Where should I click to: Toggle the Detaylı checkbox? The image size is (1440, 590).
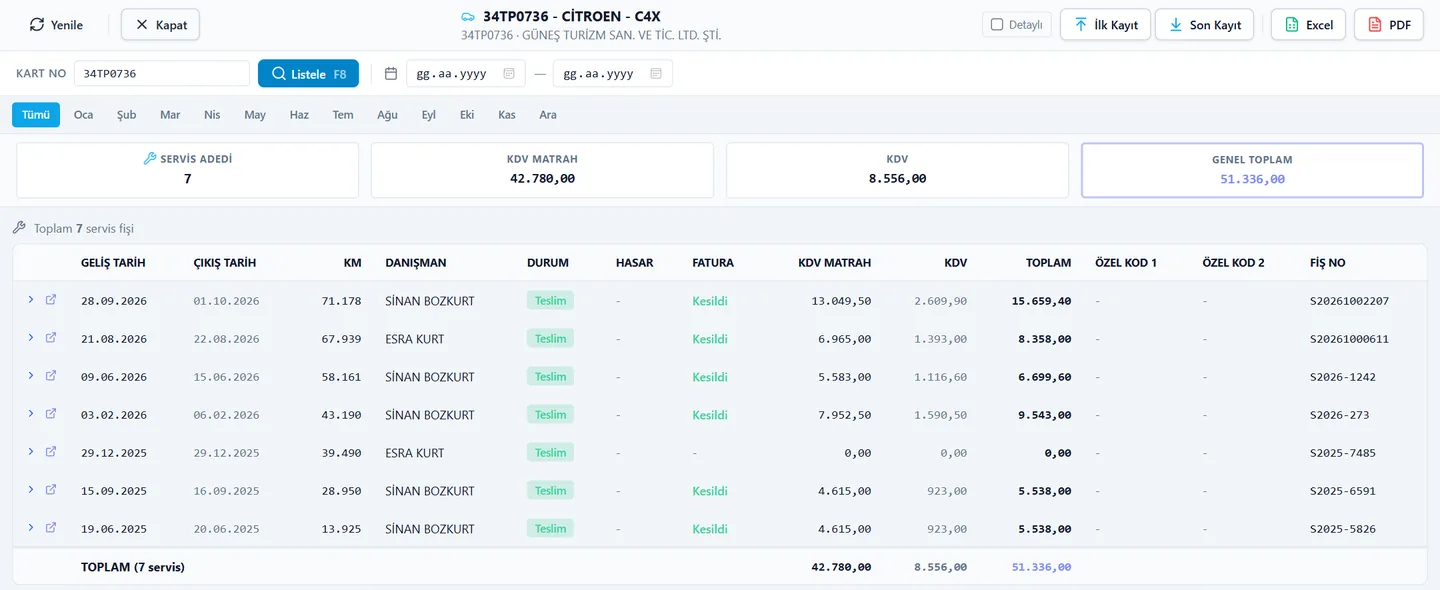997,24
